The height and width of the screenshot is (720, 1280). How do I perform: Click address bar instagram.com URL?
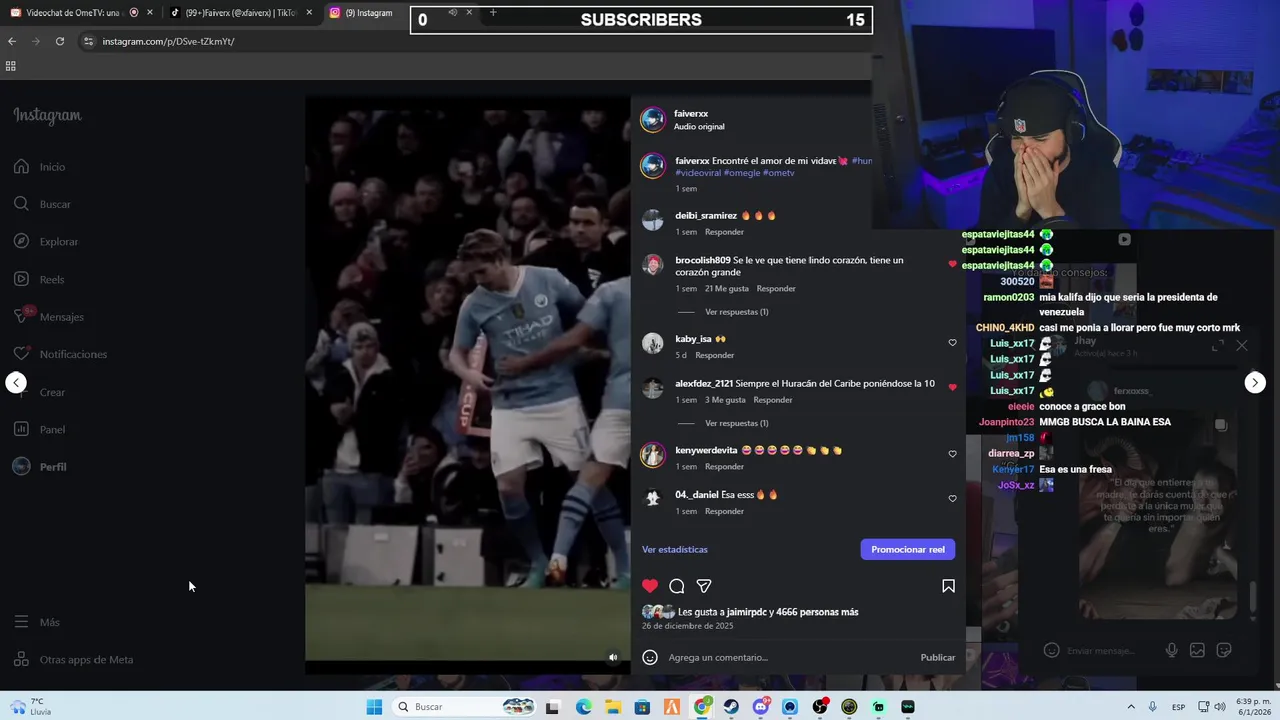click(168, 41)
